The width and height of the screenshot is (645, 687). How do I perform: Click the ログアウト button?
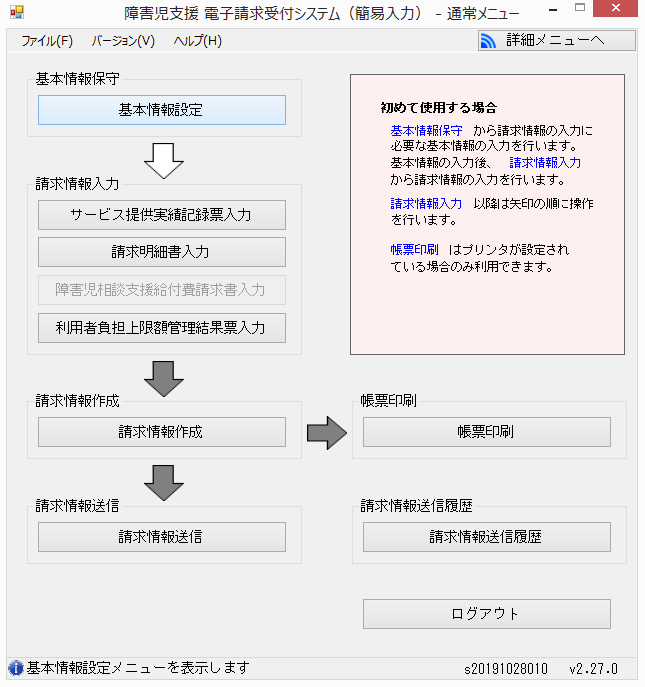486,614
